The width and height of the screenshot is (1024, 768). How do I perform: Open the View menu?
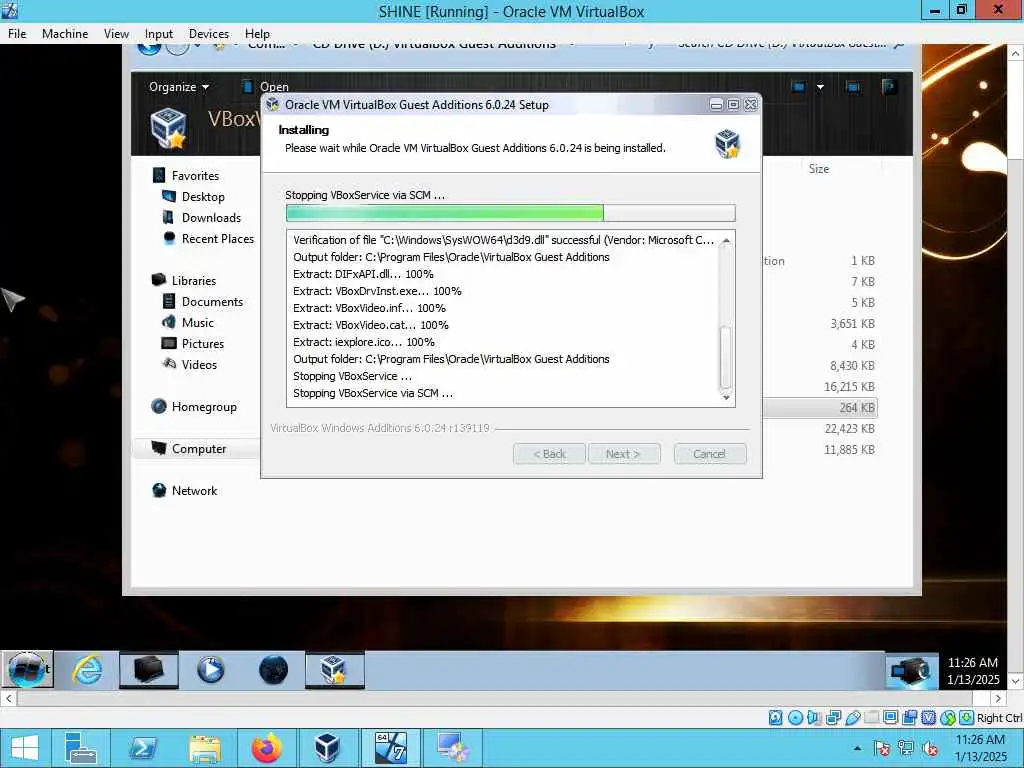[x=116, y=33]
